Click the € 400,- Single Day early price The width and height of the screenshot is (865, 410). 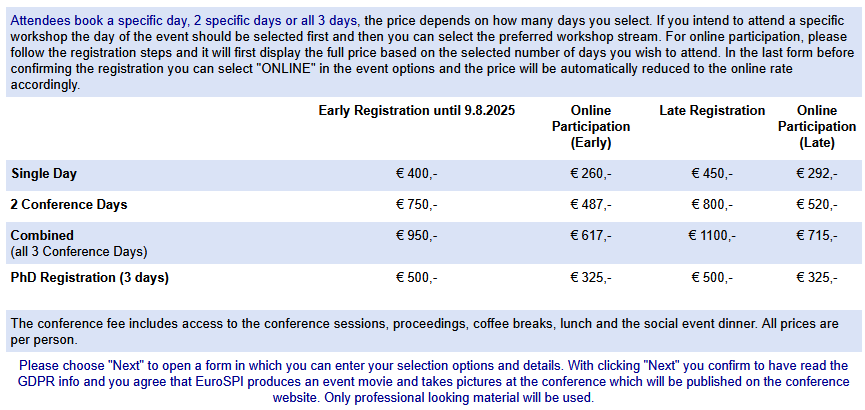[x=417, y=174]
